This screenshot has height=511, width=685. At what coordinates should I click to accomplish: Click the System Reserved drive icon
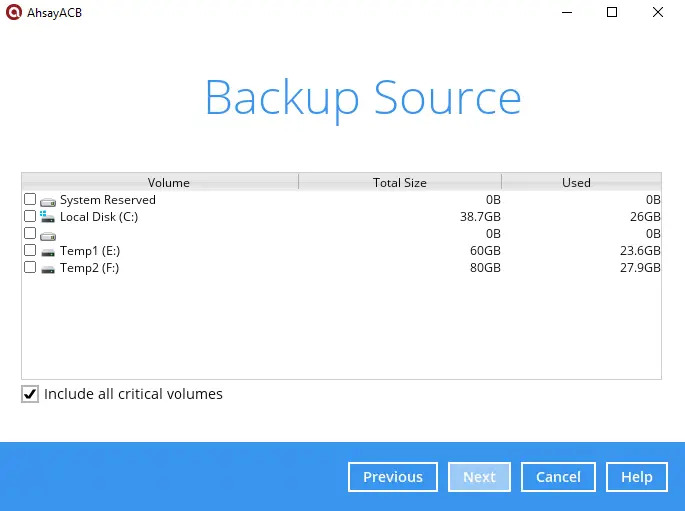pos(48,200)
